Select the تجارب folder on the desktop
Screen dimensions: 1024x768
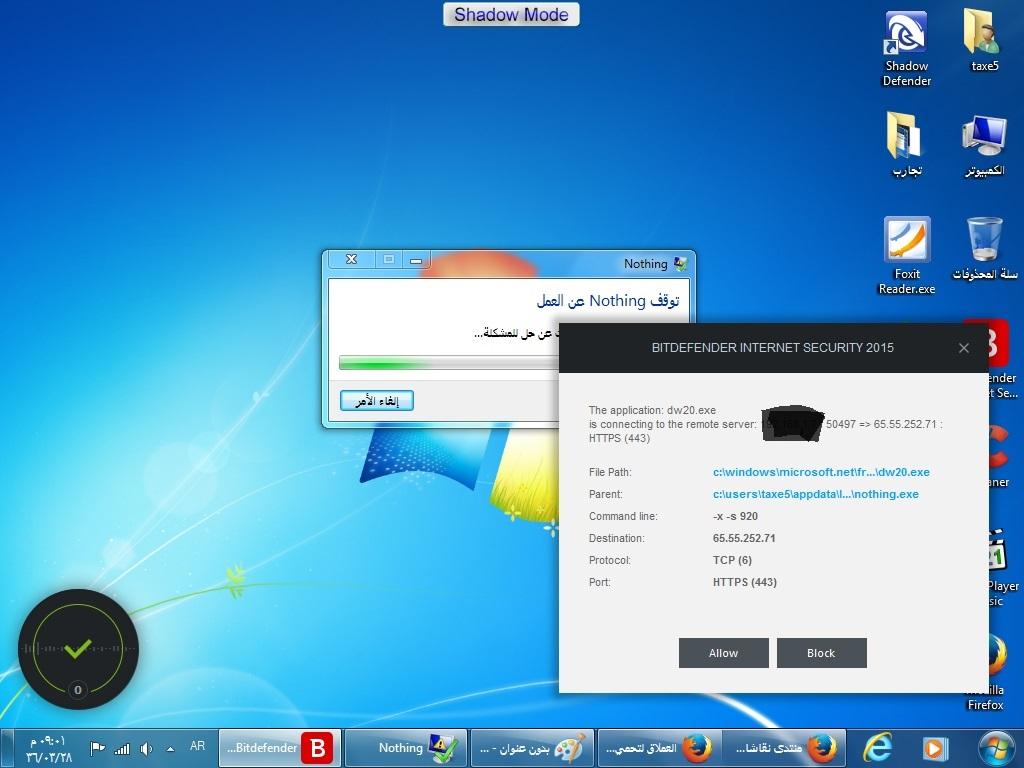(x=906, y=144)
